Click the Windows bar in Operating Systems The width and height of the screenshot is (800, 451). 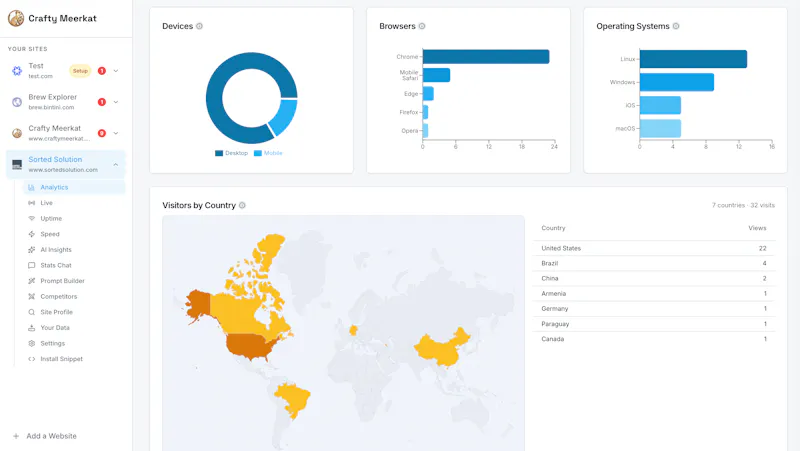point(677,82)
